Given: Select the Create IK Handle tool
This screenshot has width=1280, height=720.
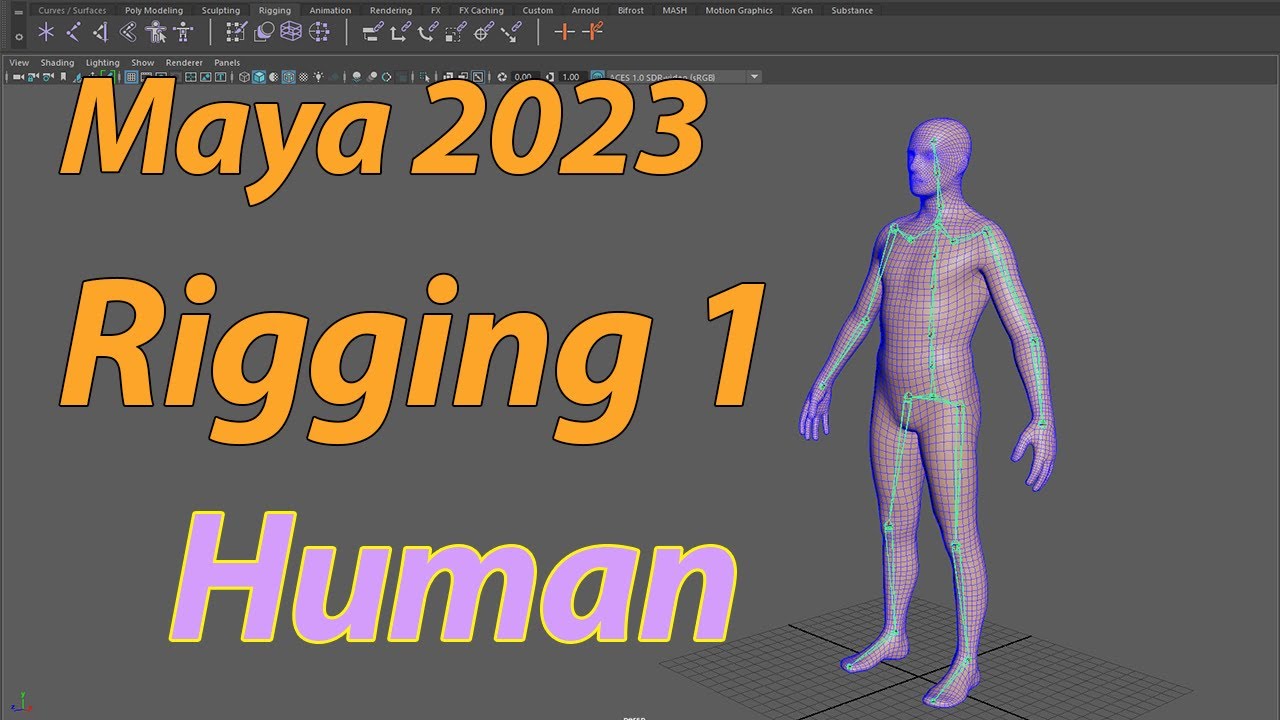Looking at the screenshot, I should [x=100, y=32].
